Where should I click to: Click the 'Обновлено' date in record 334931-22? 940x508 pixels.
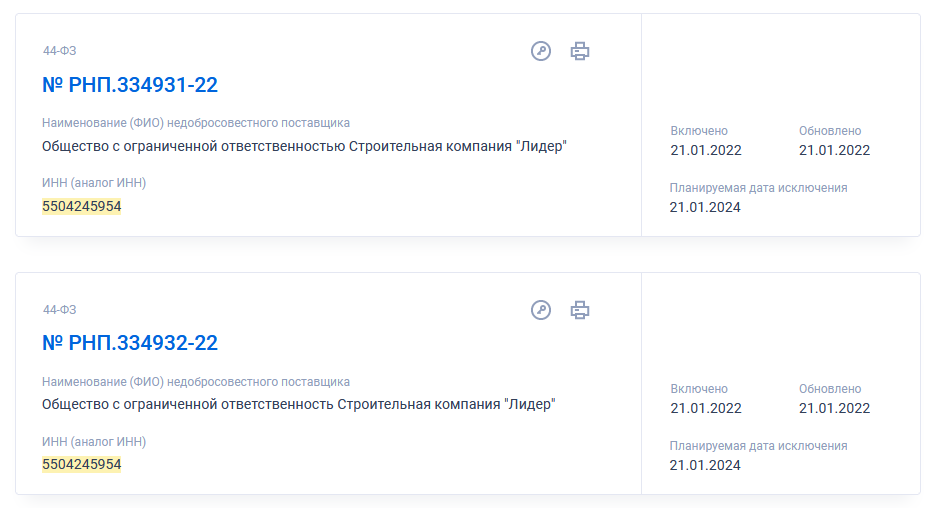(x=834, y=151)
